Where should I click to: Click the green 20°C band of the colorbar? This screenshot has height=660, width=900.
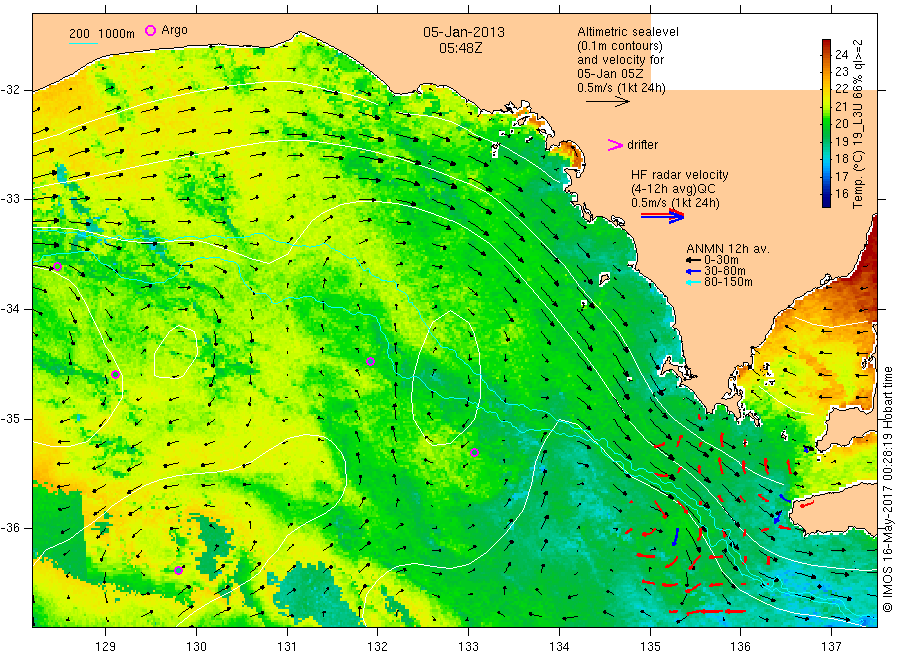[x=826, y=123]
